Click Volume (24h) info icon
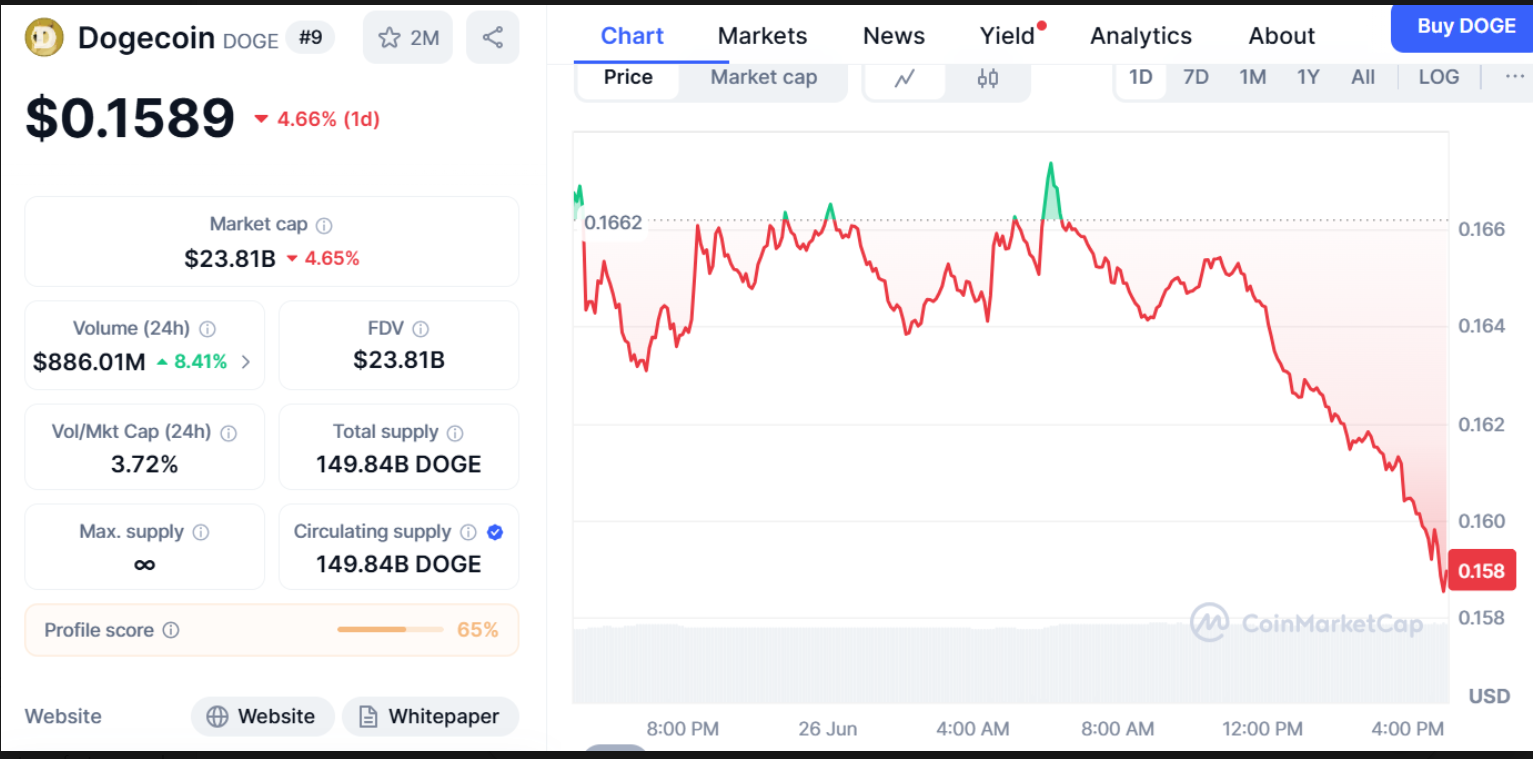Viewport: 1533px width, 759px height. (207, 329)
